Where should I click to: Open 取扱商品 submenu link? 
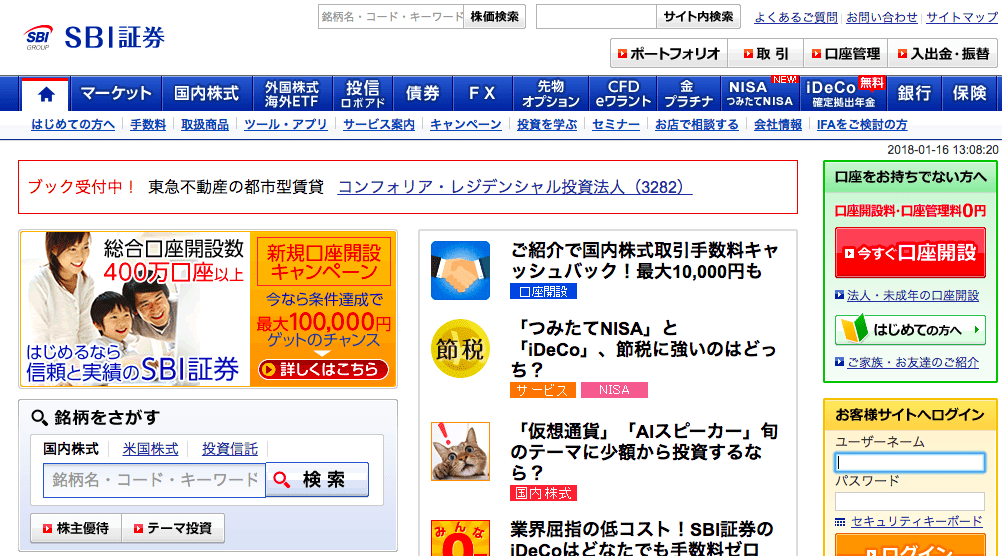tap(204, 125)
